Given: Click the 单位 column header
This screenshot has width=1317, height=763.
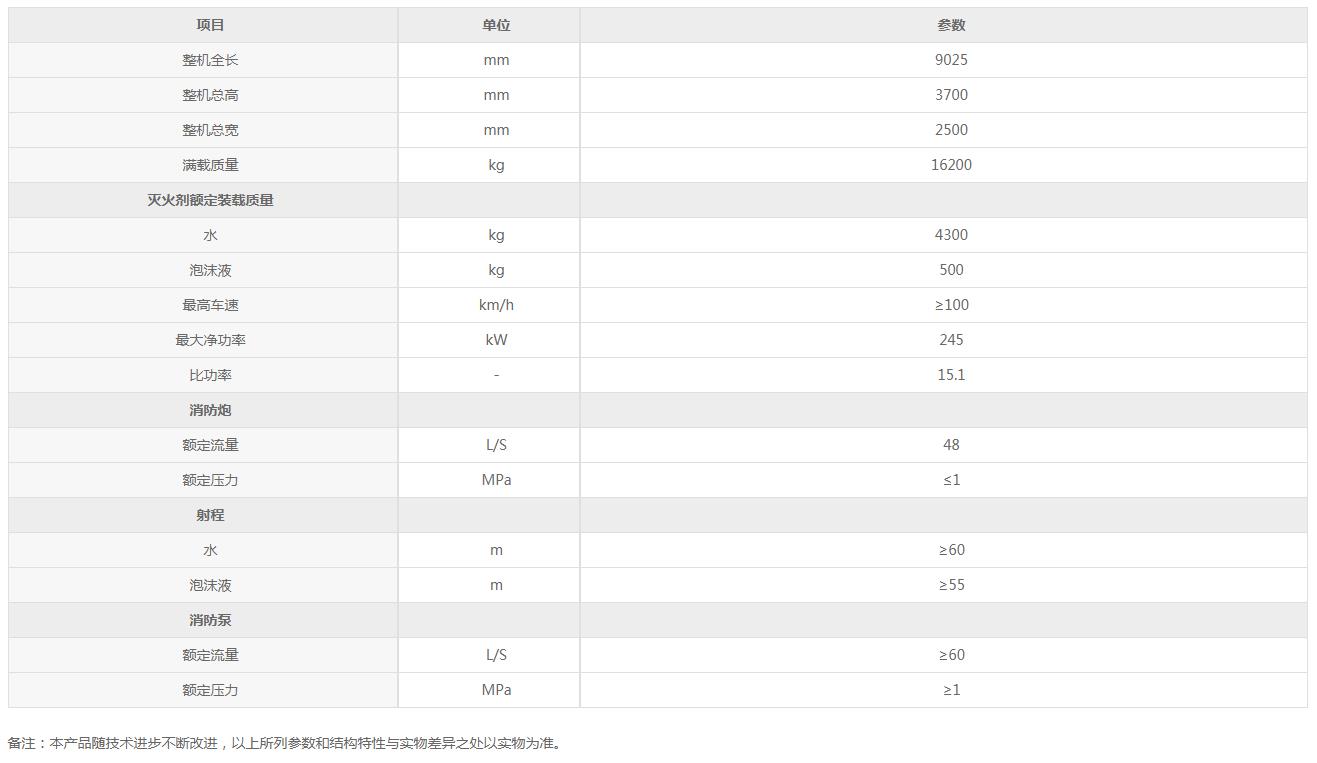Looking at the screenshot, I should coord(496,25).
